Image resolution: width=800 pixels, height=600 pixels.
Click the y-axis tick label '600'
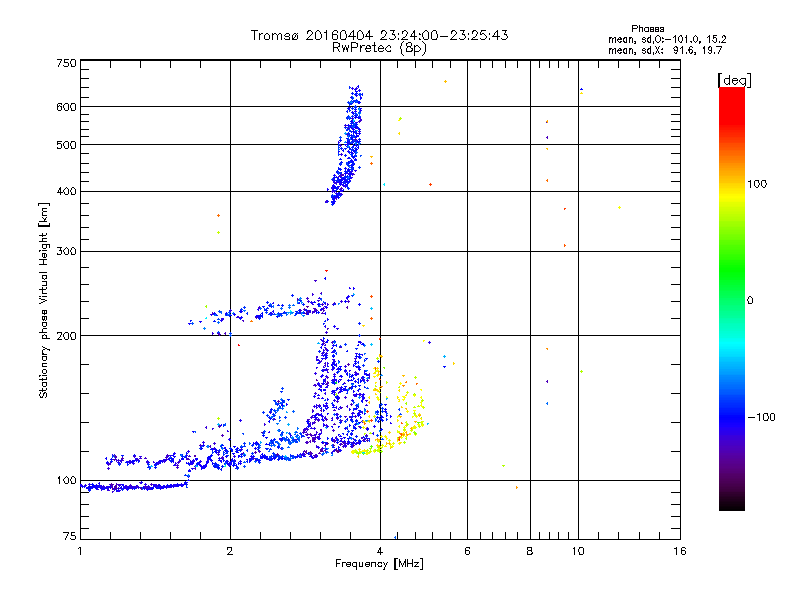67,107
